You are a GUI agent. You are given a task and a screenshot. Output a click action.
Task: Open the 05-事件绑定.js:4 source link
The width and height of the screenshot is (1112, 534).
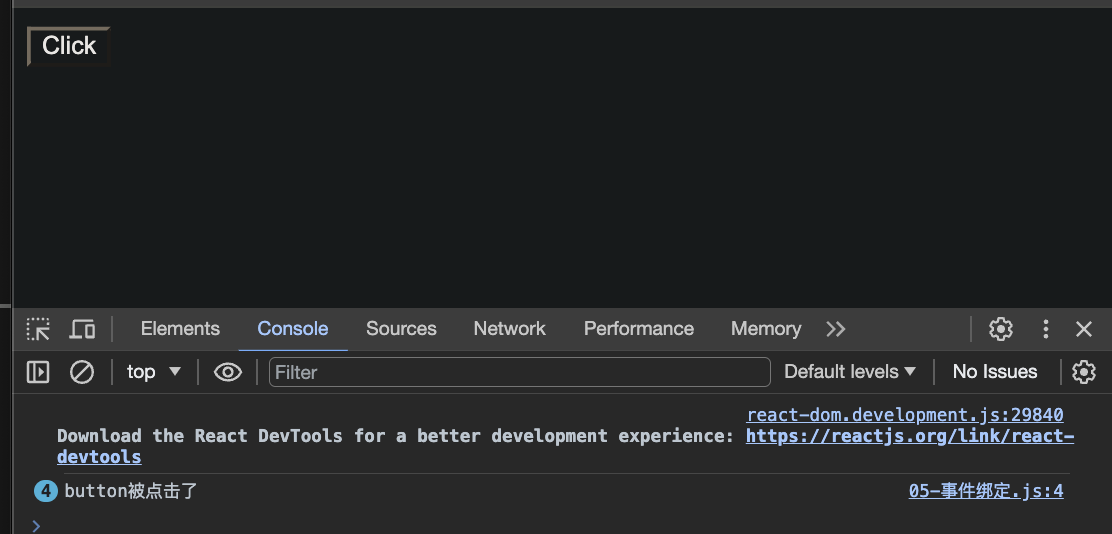tap(985, 491)
